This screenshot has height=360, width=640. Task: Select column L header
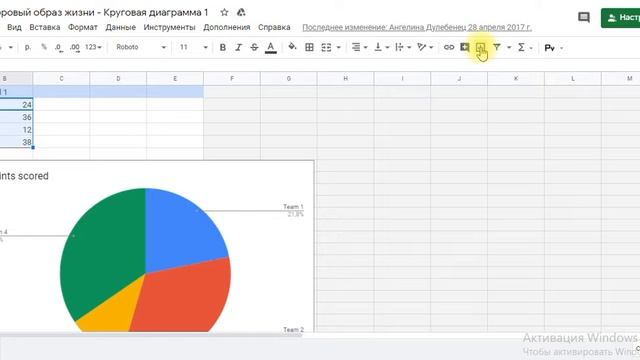(573, 78)
